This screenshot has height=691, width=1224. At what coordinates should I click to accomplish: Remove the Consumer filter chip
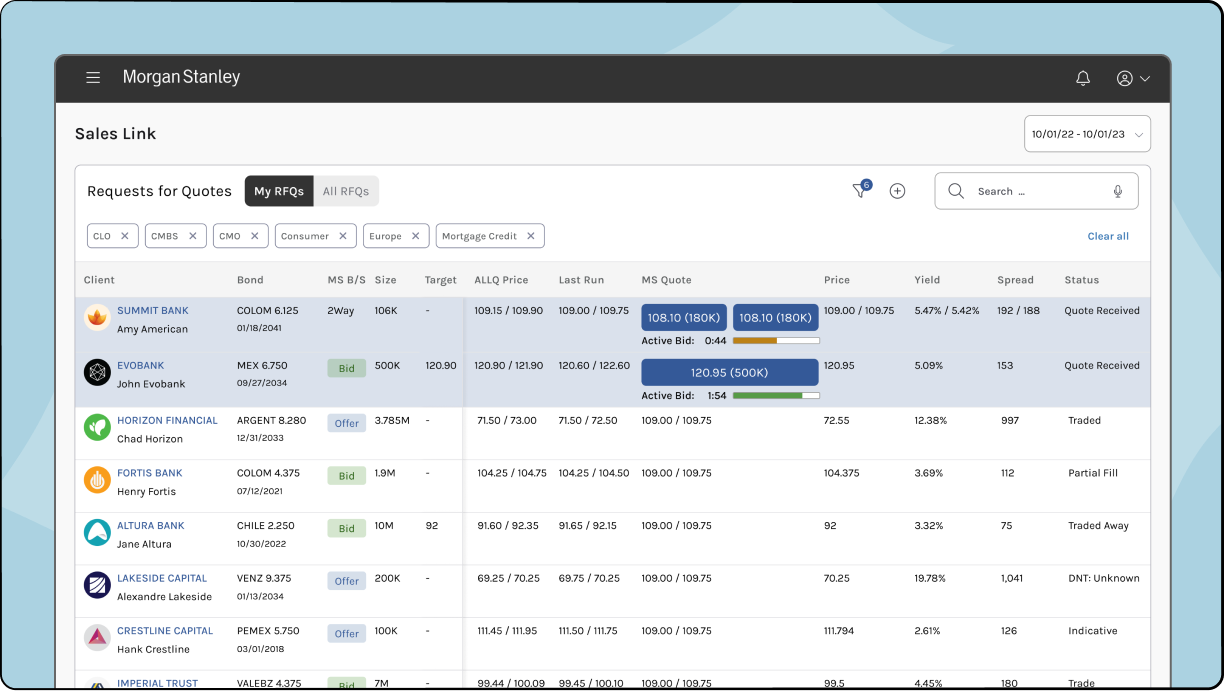[x=342, y=236]
